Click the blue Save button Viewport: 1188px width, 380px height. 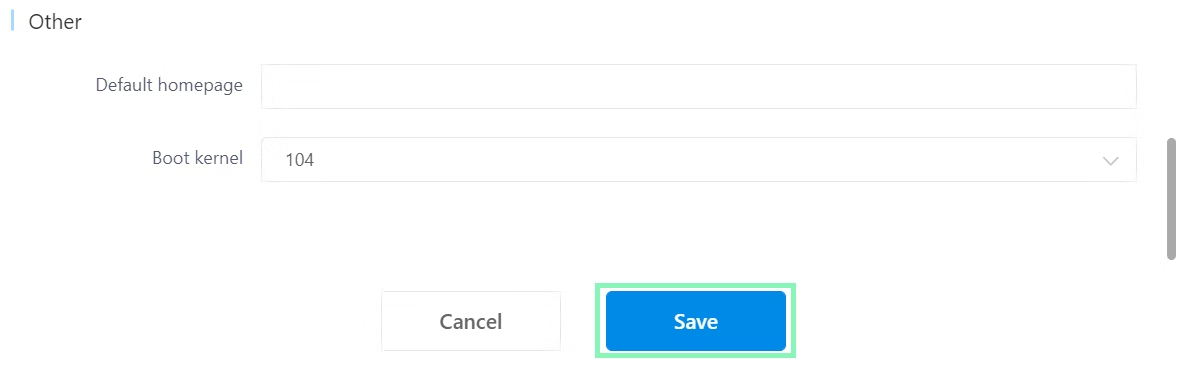pos(696,321)
